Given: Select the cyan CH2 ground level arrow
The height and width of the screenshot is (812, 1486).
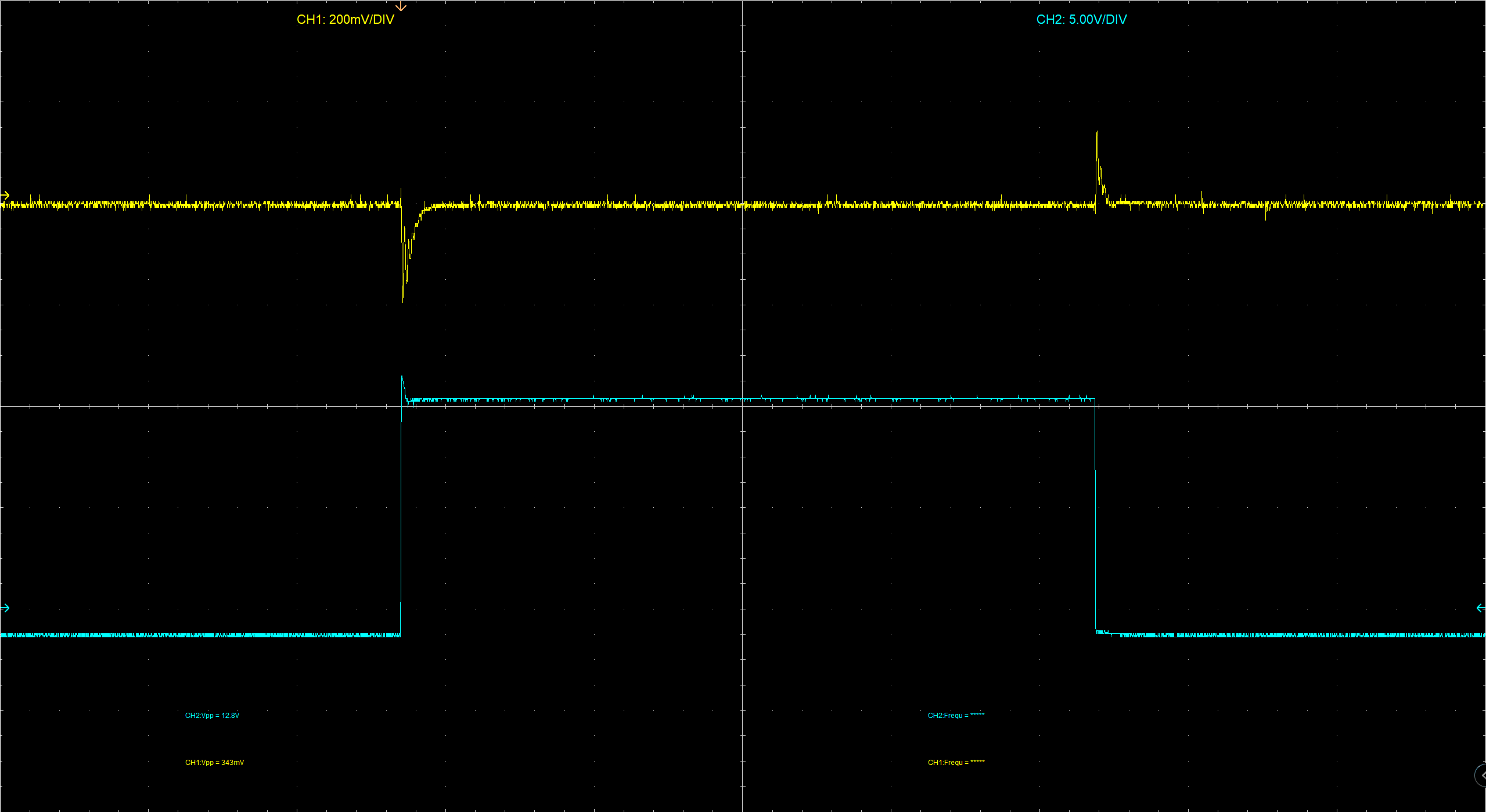Looking at the screenshot, I should [5, 608].
